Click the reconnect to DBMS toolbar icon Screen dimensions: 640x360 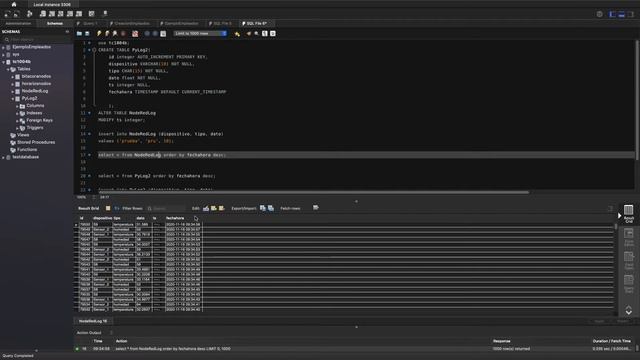click(x=105, y=14)
